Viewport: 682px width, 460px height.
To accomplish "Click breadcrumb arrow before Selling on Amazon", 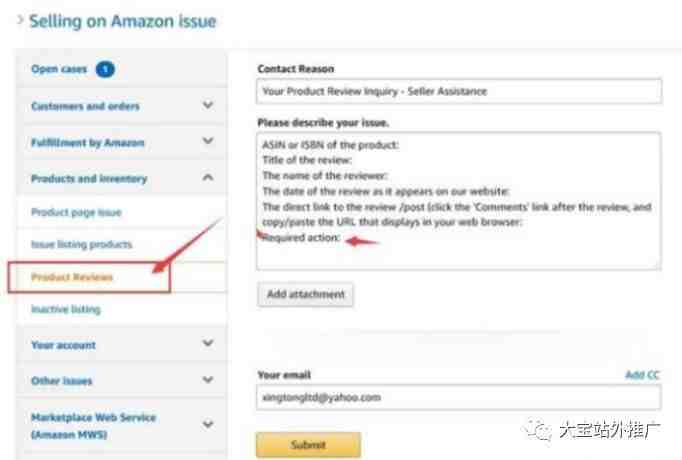I will pos(20,20).
